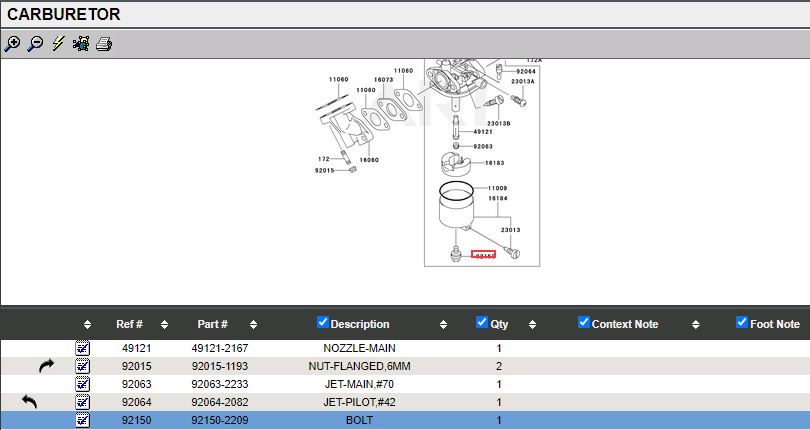810x430 pixels.
Task: Click back arrow on JET-PILOT row
Action: [29, 402]
